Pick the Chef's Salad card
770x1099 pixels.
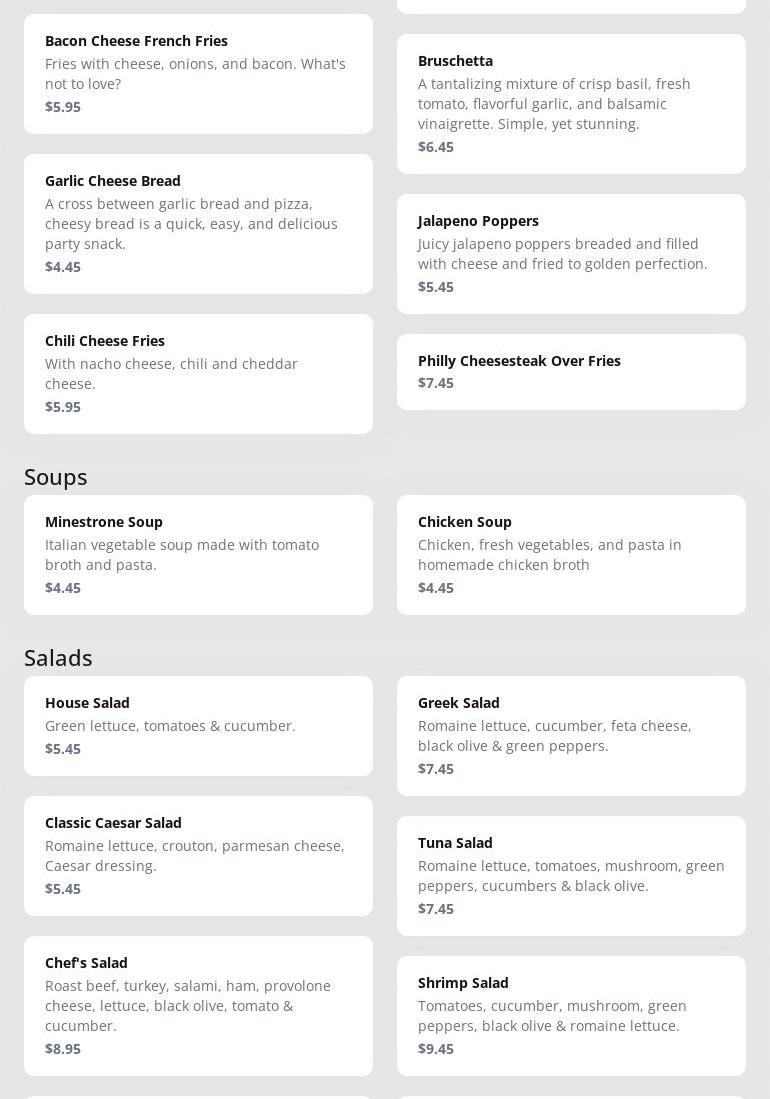coord(198,1005)
